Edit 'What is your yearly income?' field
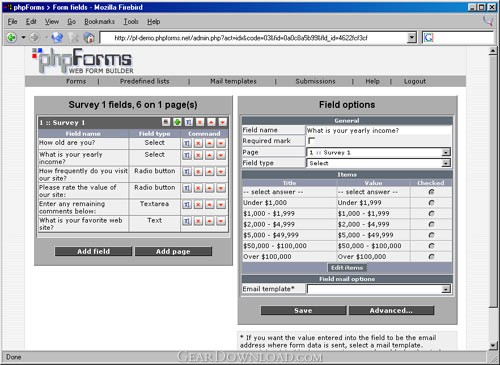The image size is (500, 365). point(187,155)
